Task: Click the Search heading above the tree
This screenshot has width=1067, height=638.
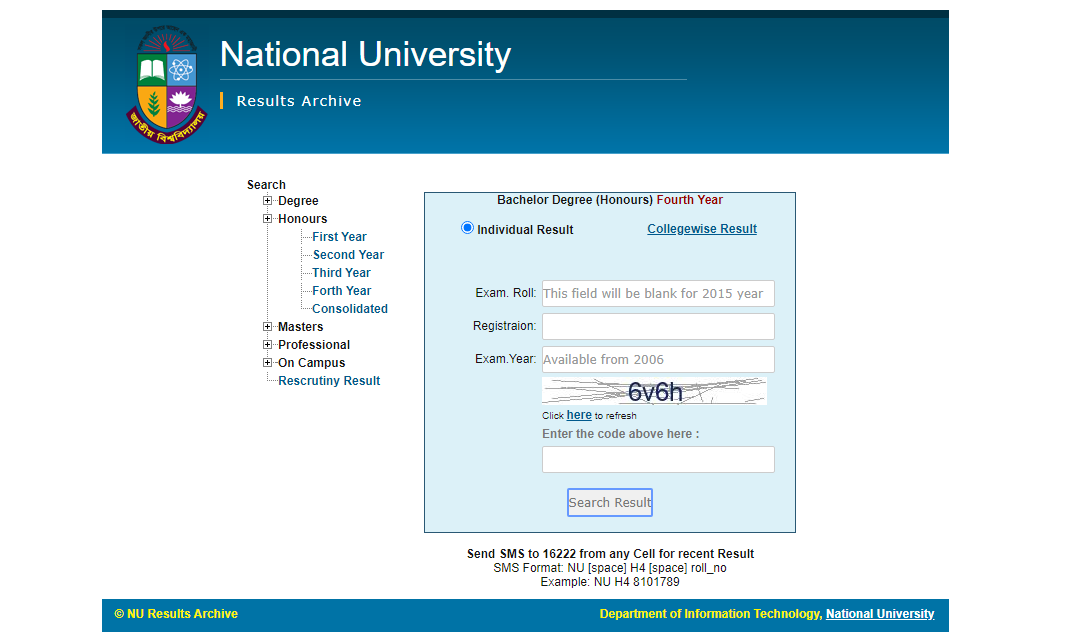Action: pos(266,185)
